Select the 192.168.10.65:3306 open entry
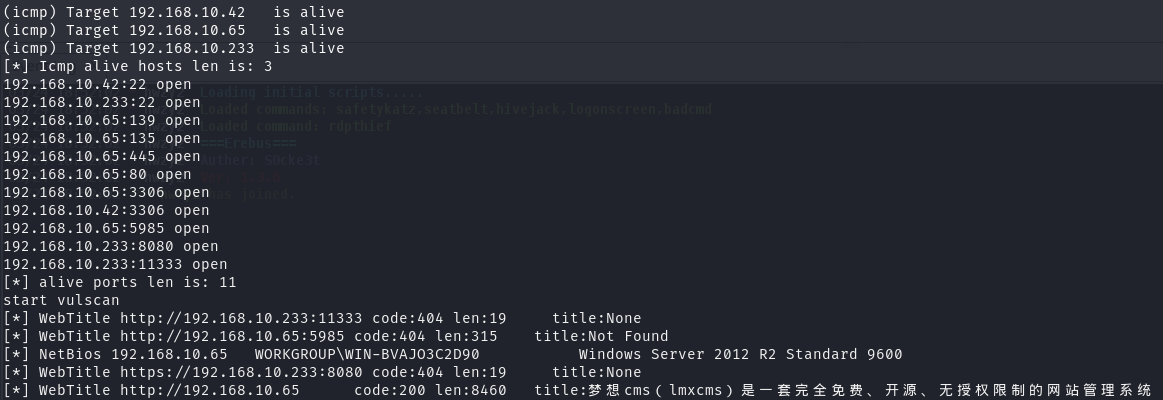1163x400 pixels. pyautogui.click(x=106, y=192)
